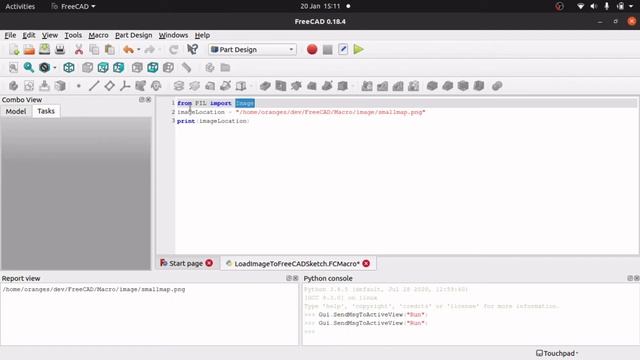Create a datum line
This screenshot has width=640, height=360.
[94, 86]
